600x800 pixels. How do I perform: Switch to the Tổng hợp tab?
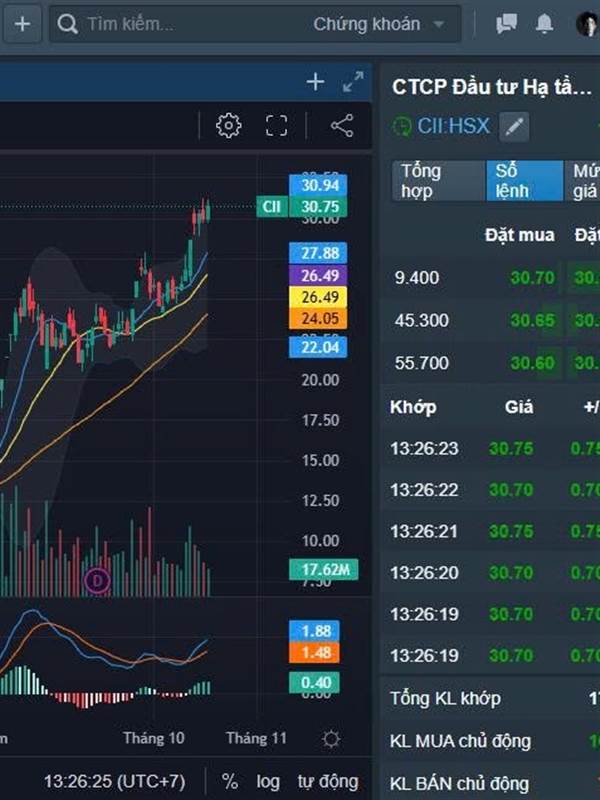click(x=439, y=181)
